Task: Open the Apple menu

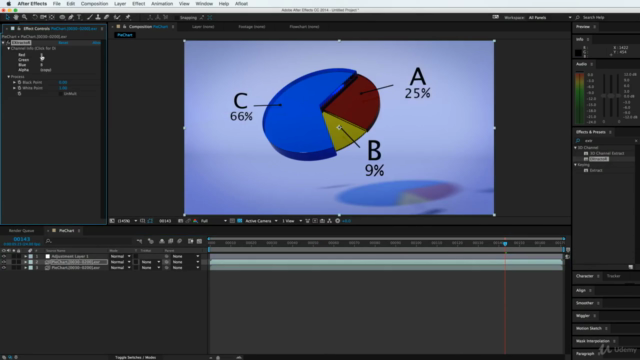Action: pyautogui.click(x=9, y=4)
